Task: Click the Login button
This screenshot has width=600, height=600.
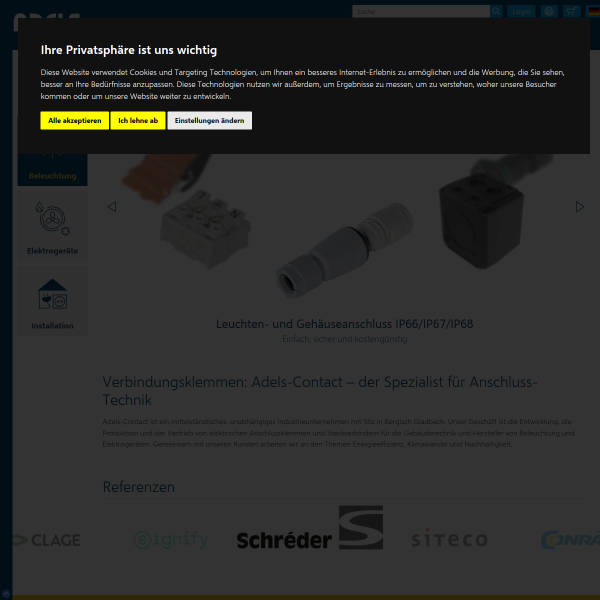Action: click(x=521, y=11)
